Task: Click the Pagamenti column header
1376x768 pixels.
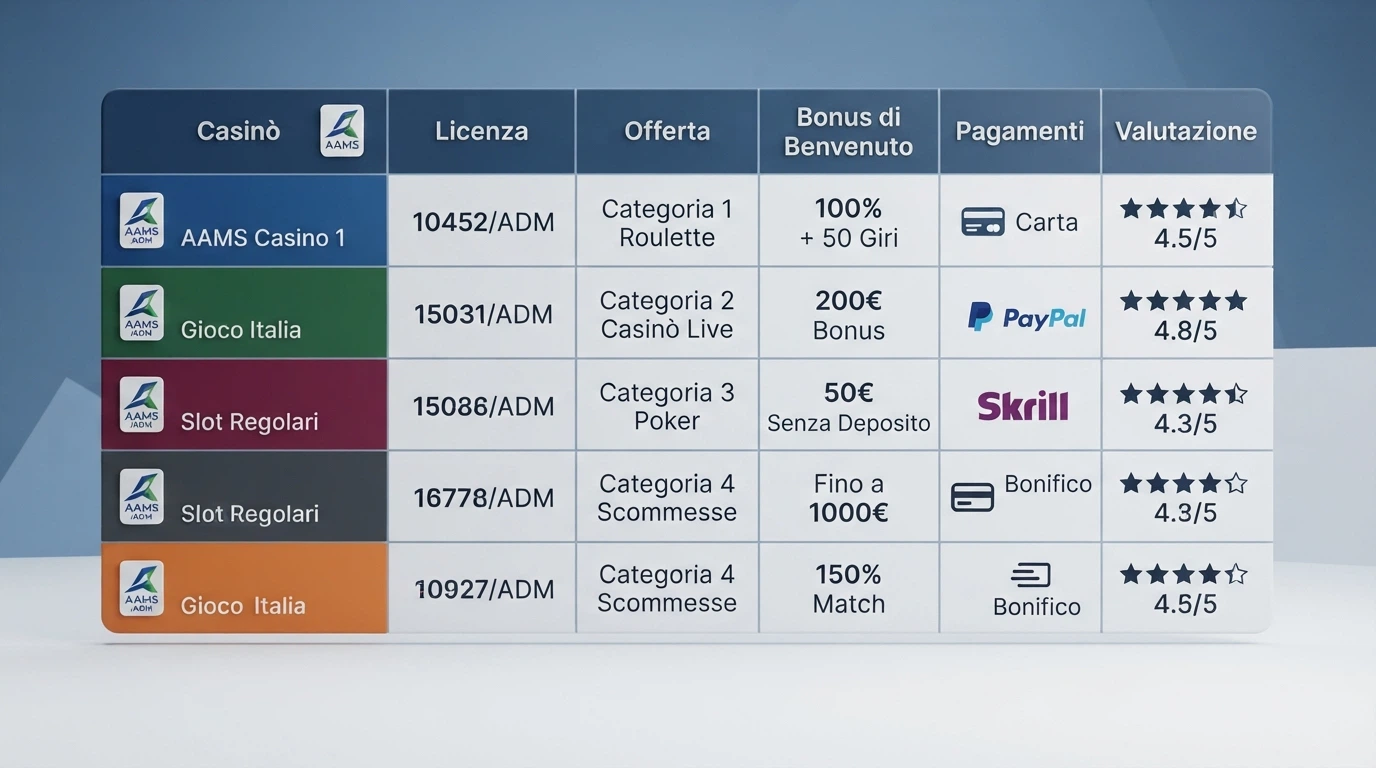Action: tap(1020, 131)
